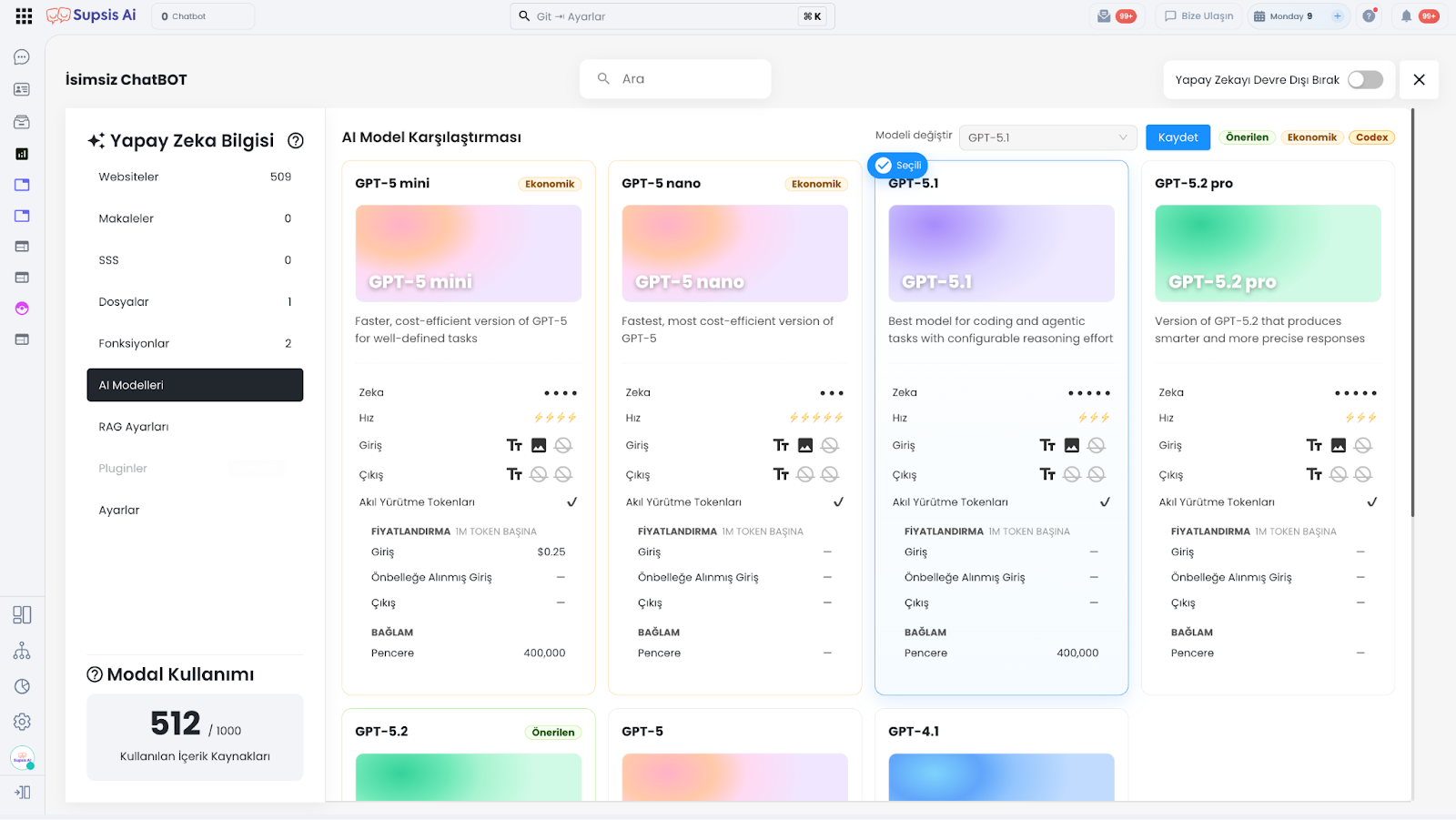Image resolution: width=1456 pixels, height=820 pixels.
Task: Click the help question mark in top bar
Action: [x=1369, y=16]
